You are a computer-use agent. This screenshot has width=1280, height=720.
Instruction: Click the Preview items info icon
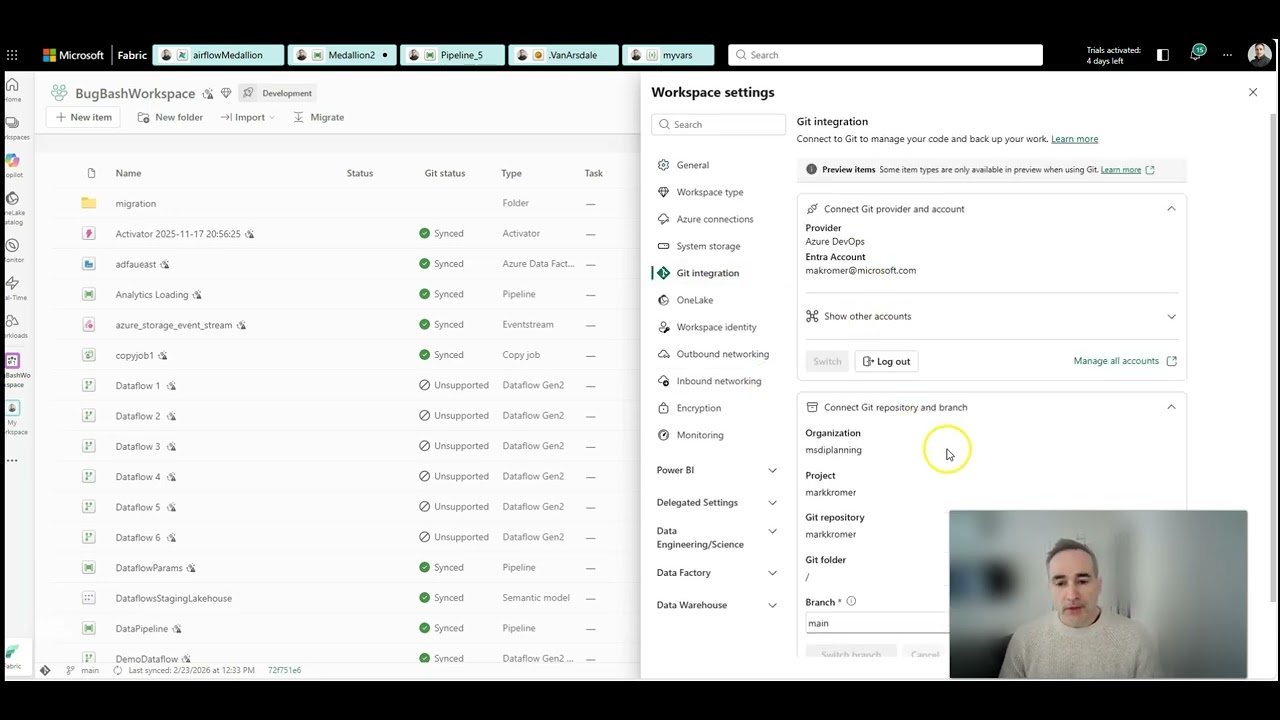(x=811, y=170)
